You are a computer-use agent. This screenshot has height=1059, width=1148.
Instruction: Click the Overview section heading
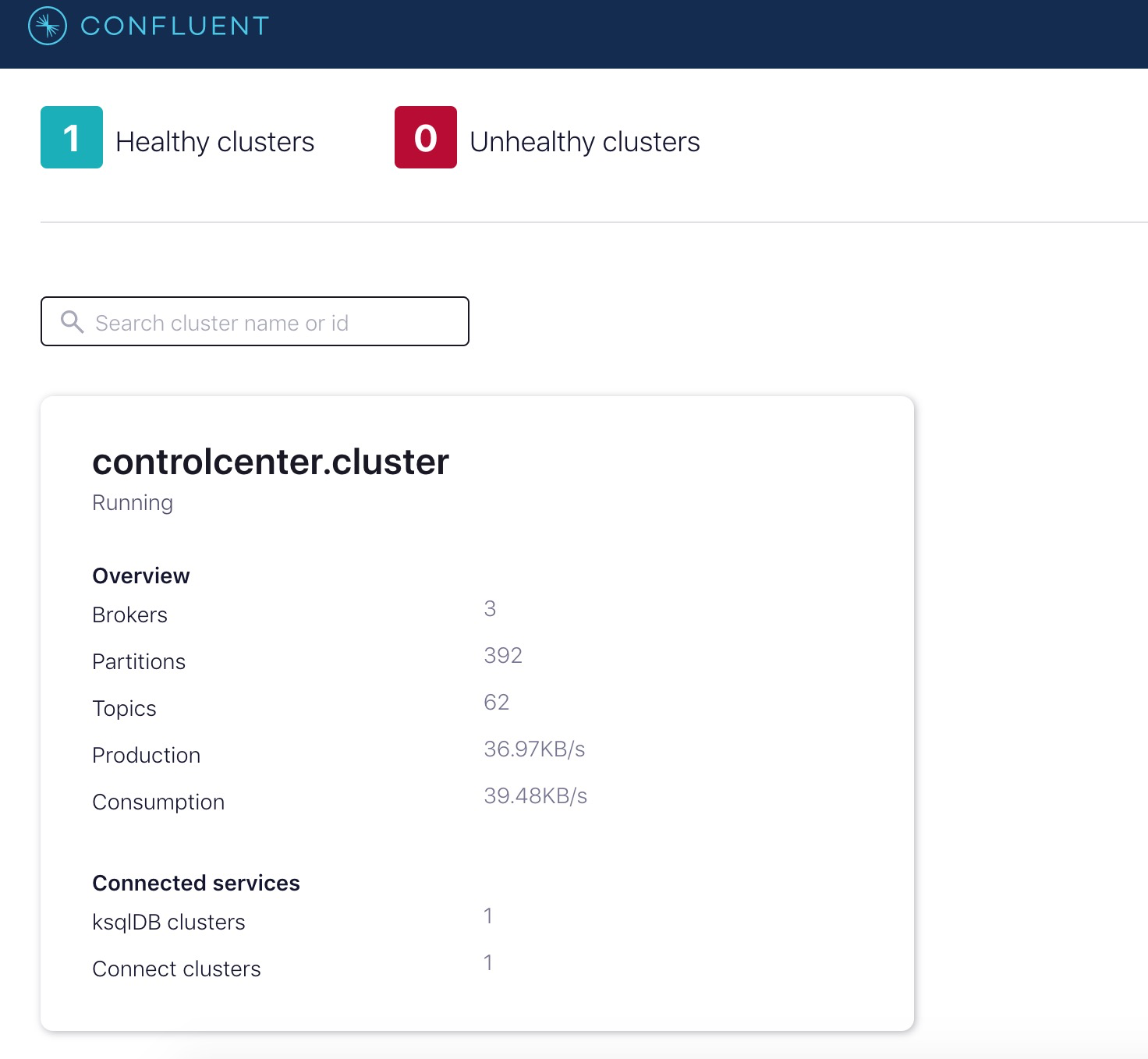click(x=141, y=576)
